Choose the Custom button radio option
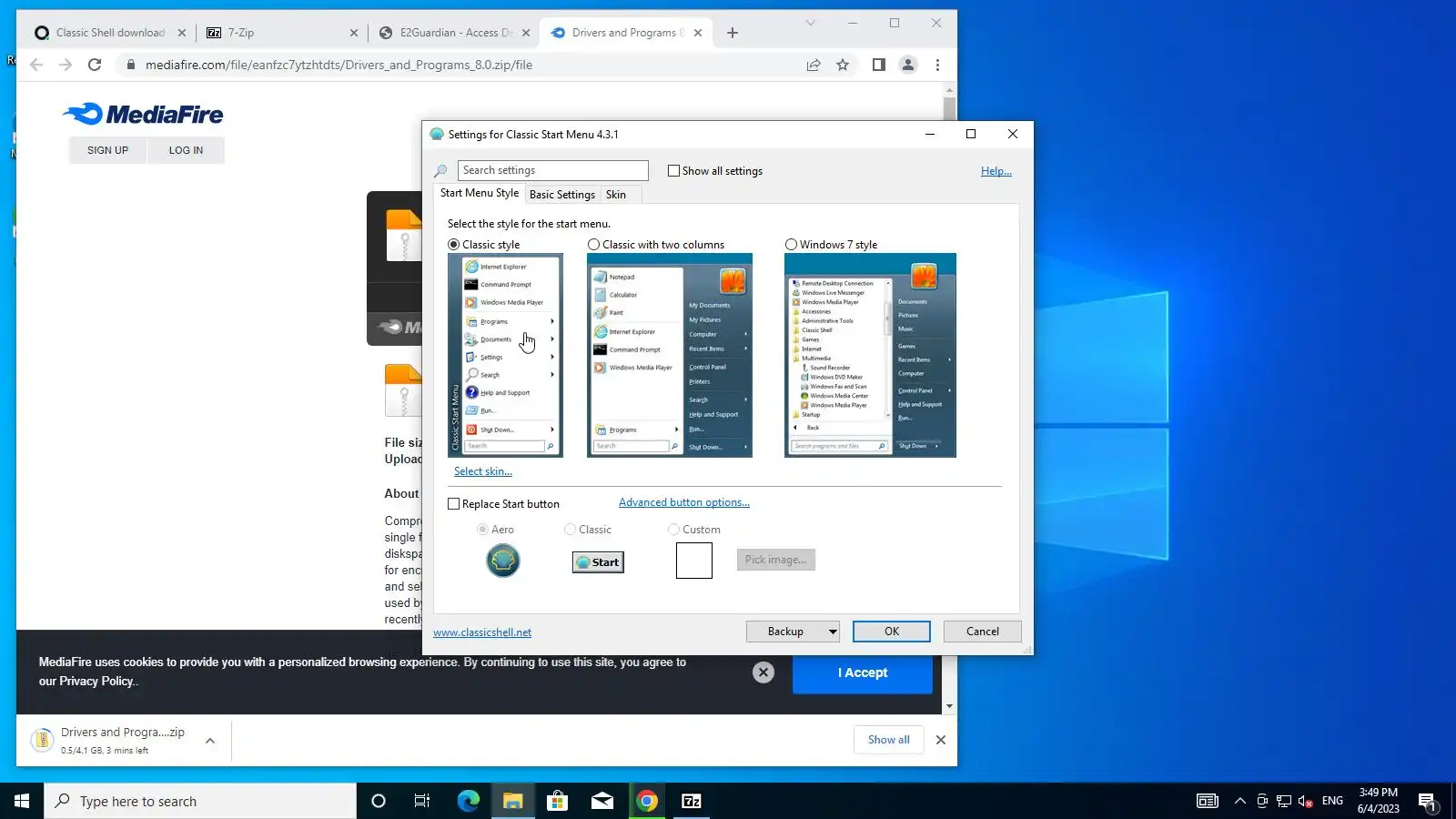Screen dimensions: 1456x819 coord(673,530)
